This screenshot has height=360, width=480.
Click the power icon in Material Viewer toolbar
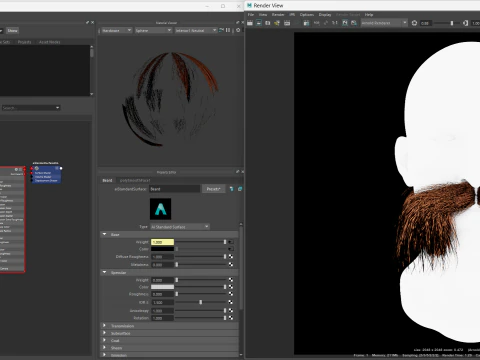(x=238, y=30)
